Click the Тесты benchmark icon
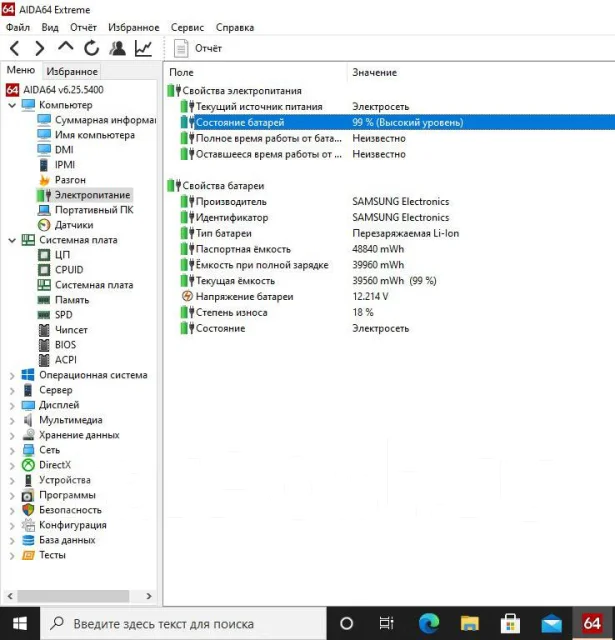Viewport: 615px width, 640px height. click(x=28, y=555)
